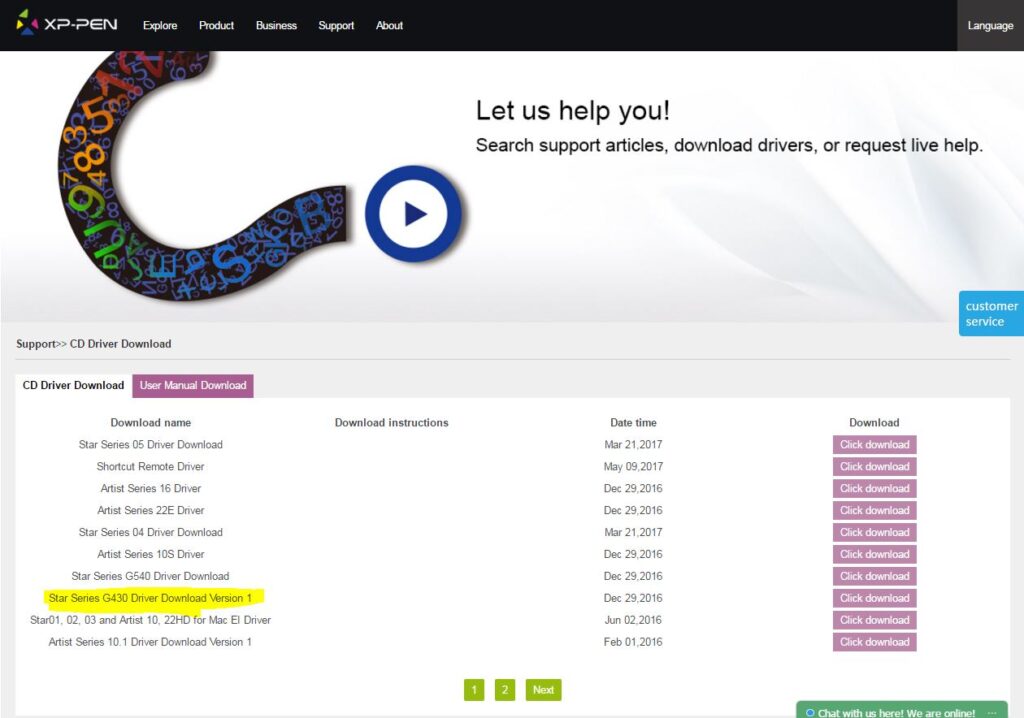1024x718 pixels.
Task: Click the Let us help you heading
Action: click(x=573, y=110)
